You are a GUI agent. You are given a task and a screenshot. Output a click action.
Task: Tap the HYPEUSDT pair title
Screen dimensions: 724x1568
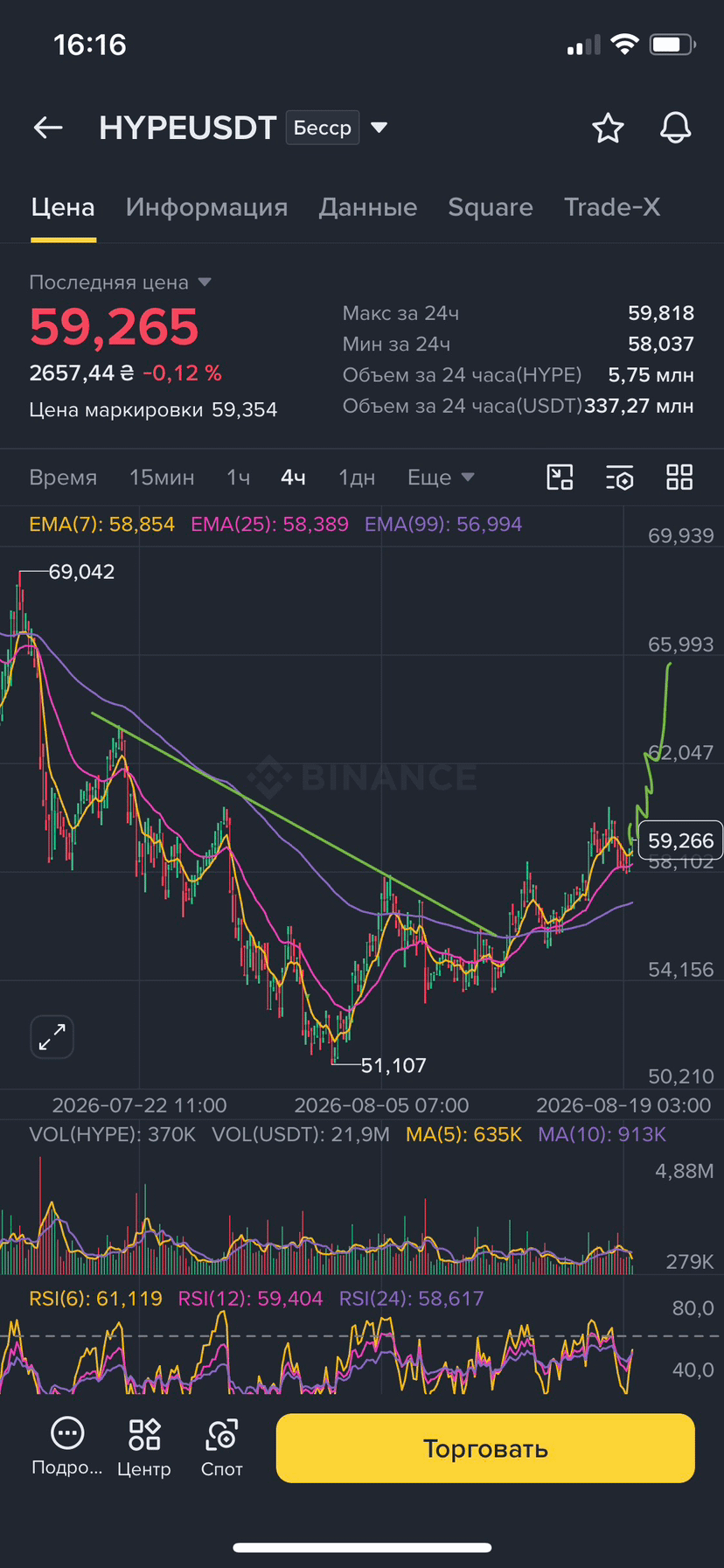(188, 129)
